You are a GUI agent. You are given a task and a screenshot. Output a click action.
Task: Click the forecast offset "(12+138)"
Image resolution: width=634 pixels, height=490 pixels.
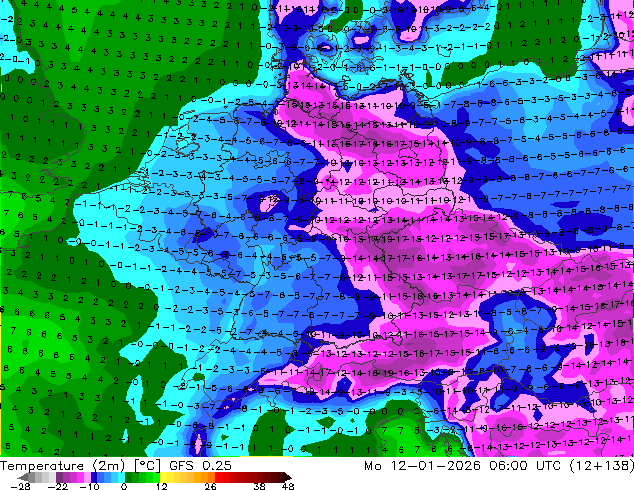[602, 466]
